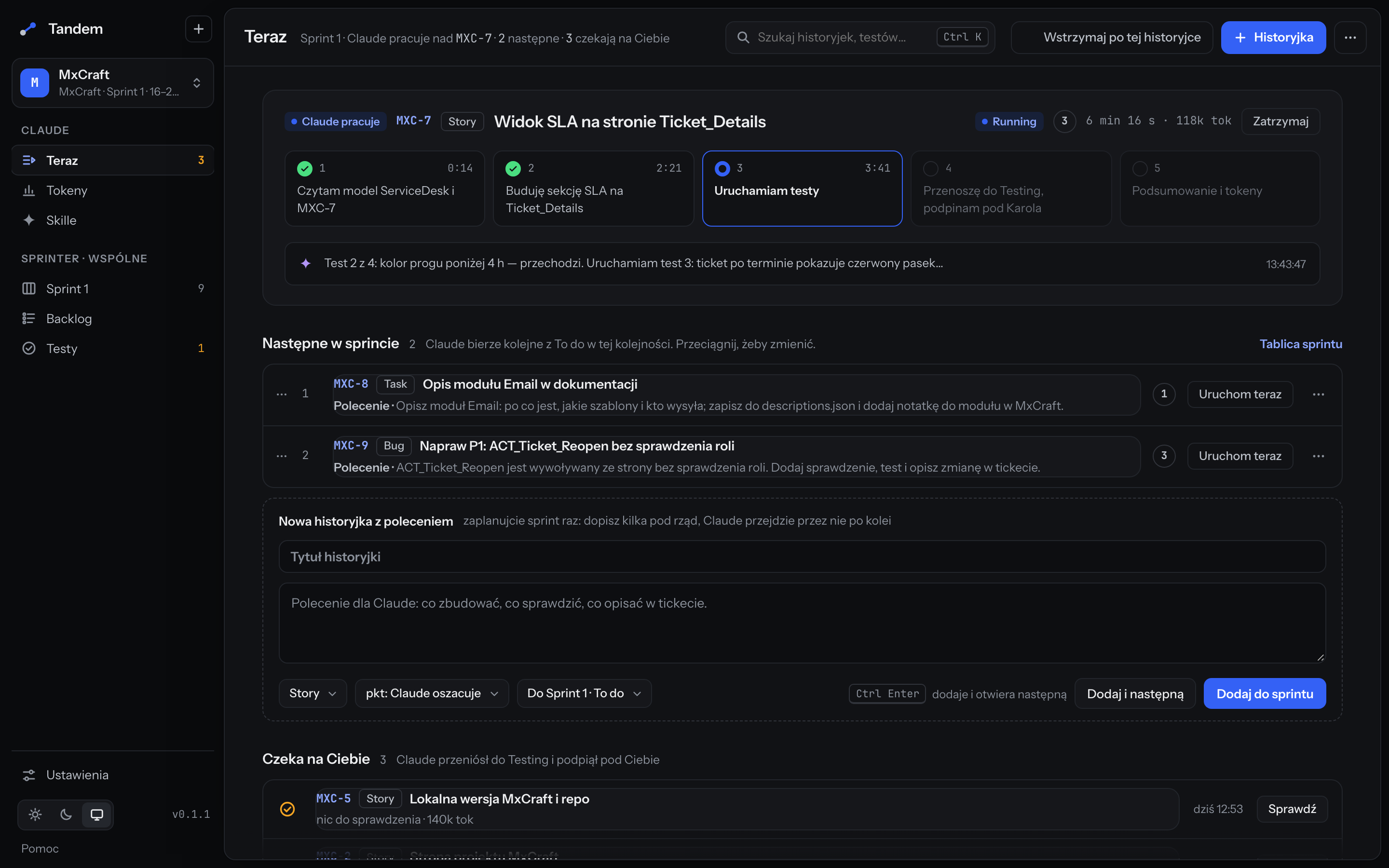Open the Pomoc help link
Image resolution: width=1389 pixels, height=868 pixels.
[x=40, y=848]
